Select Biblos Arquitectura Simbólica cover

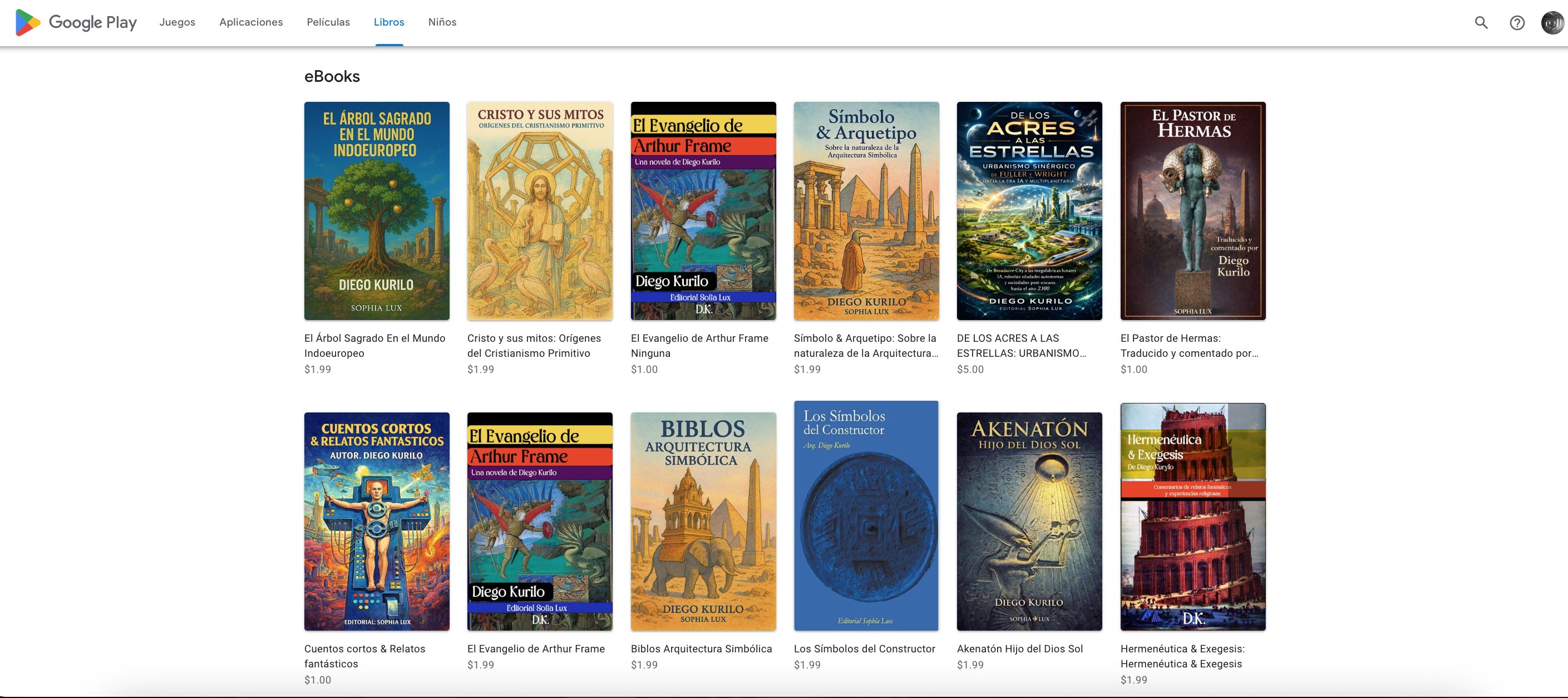(703, 522)
